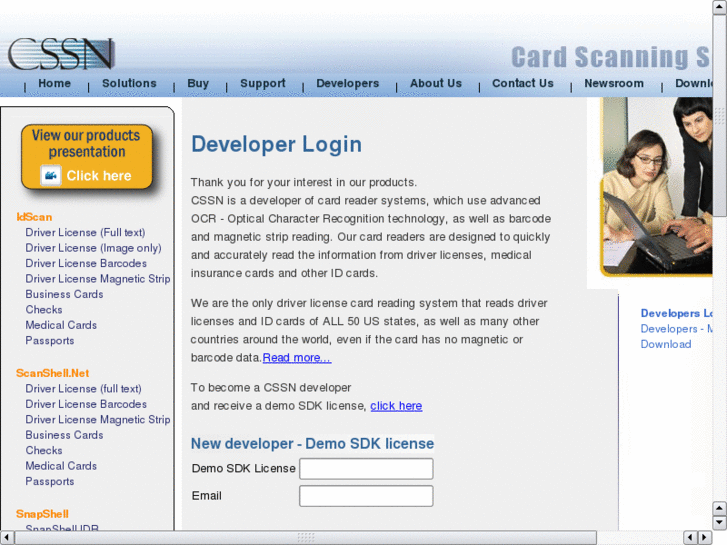Open the products presentation camera icon
This screenshot has width=727, height=545.
coord(51,175)
